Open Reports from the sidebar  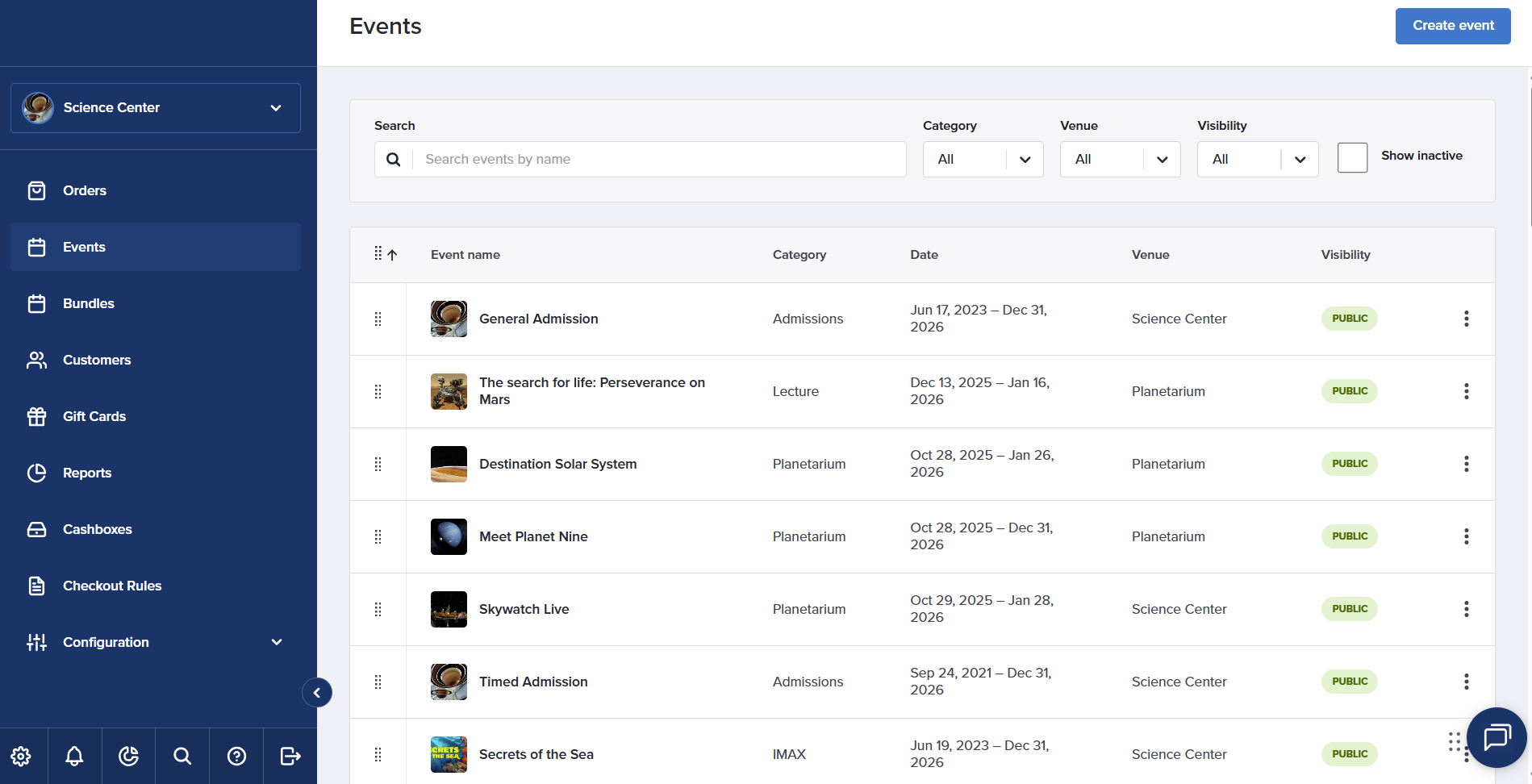point(86,473)
